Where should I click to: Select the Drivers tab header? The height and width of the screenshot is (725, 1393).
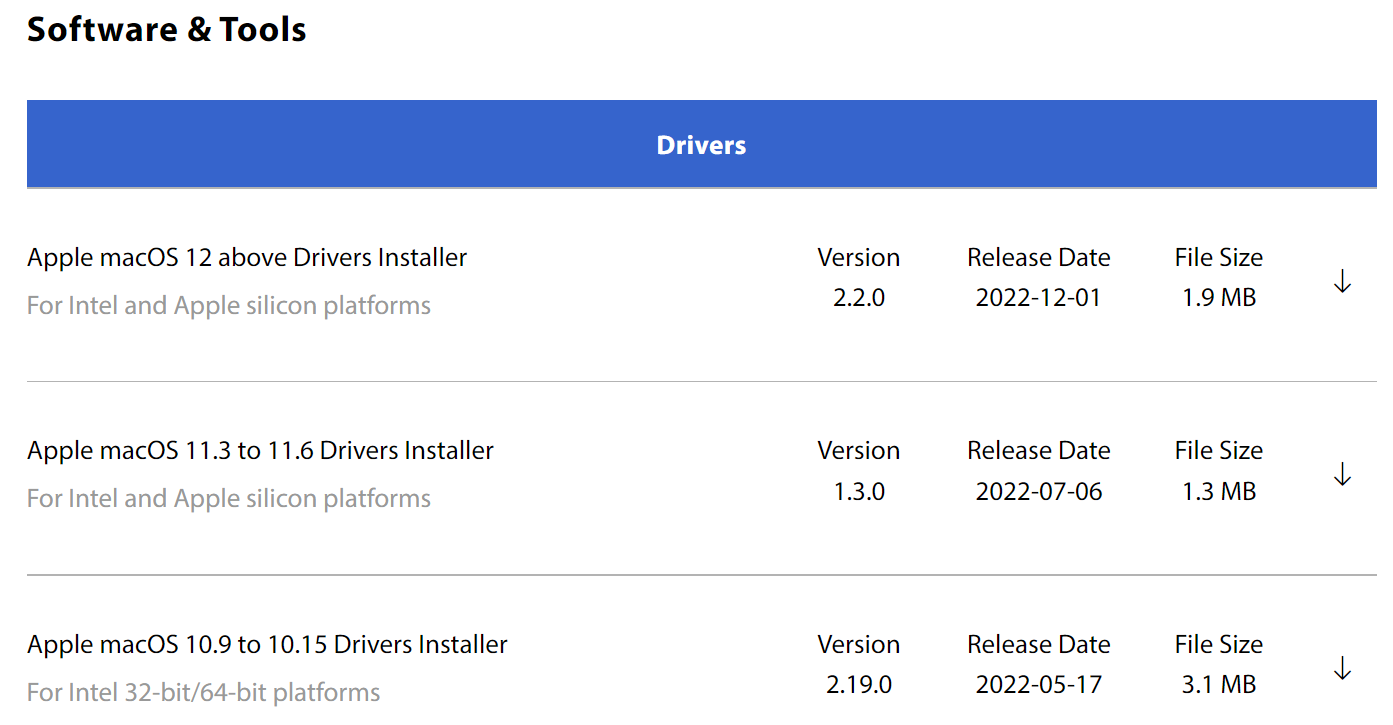(x=701, y=144)
